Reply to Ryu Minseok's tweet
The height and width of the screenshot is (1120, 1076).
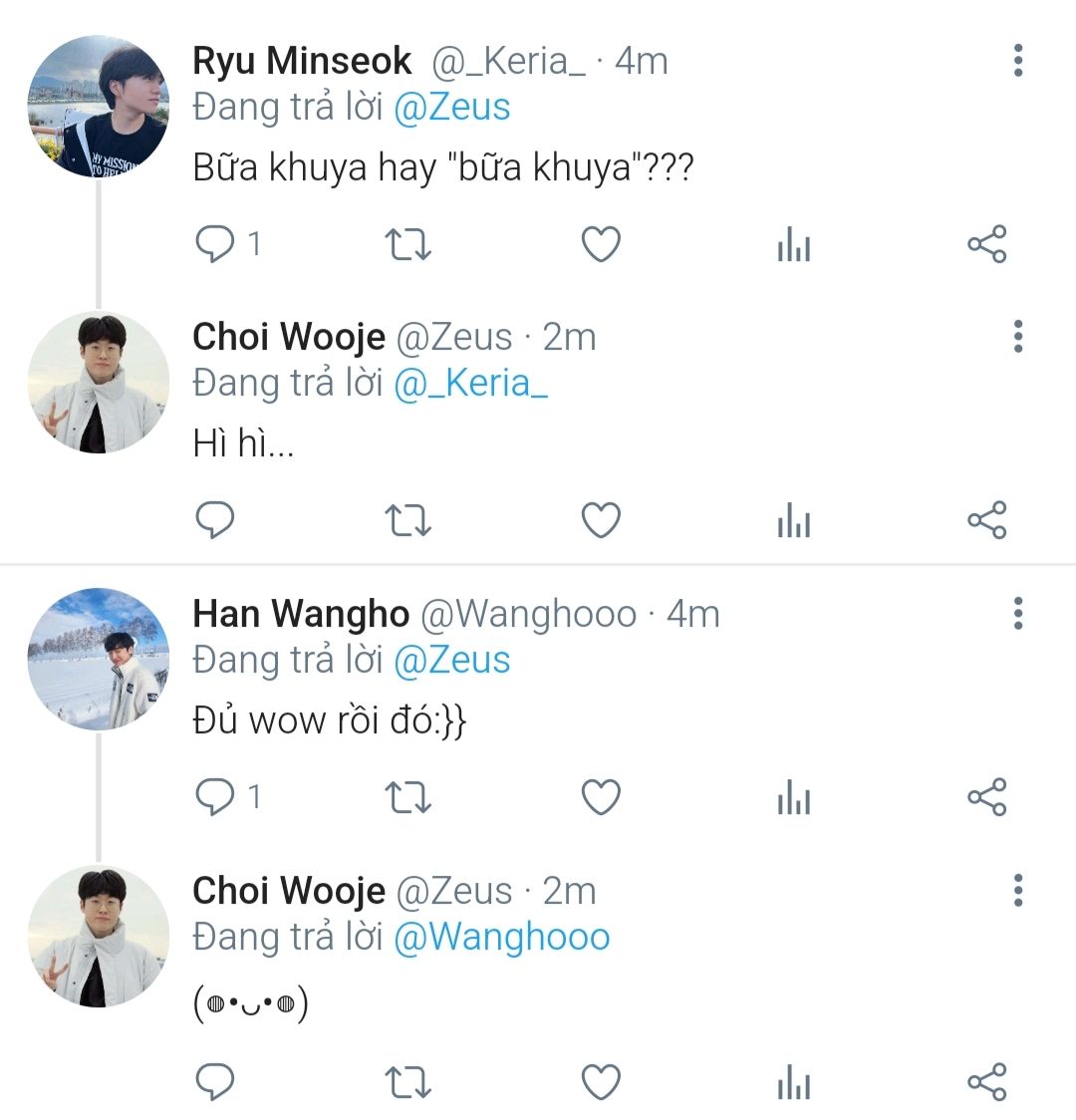[215, 244]
